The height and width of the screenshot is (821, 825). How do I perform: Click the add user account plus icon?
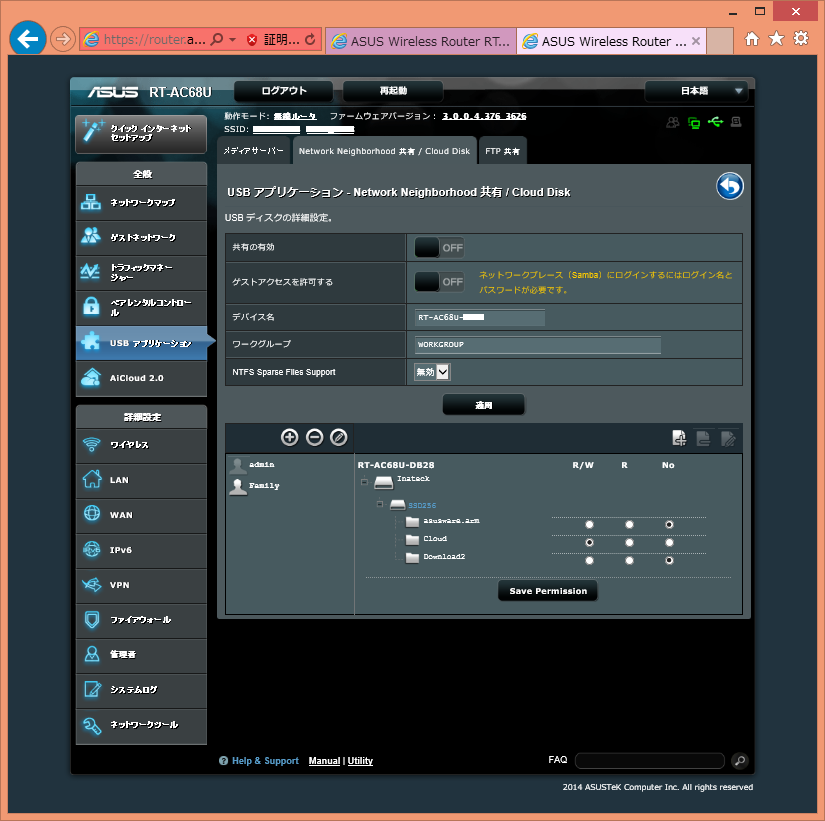click(289, 437)
